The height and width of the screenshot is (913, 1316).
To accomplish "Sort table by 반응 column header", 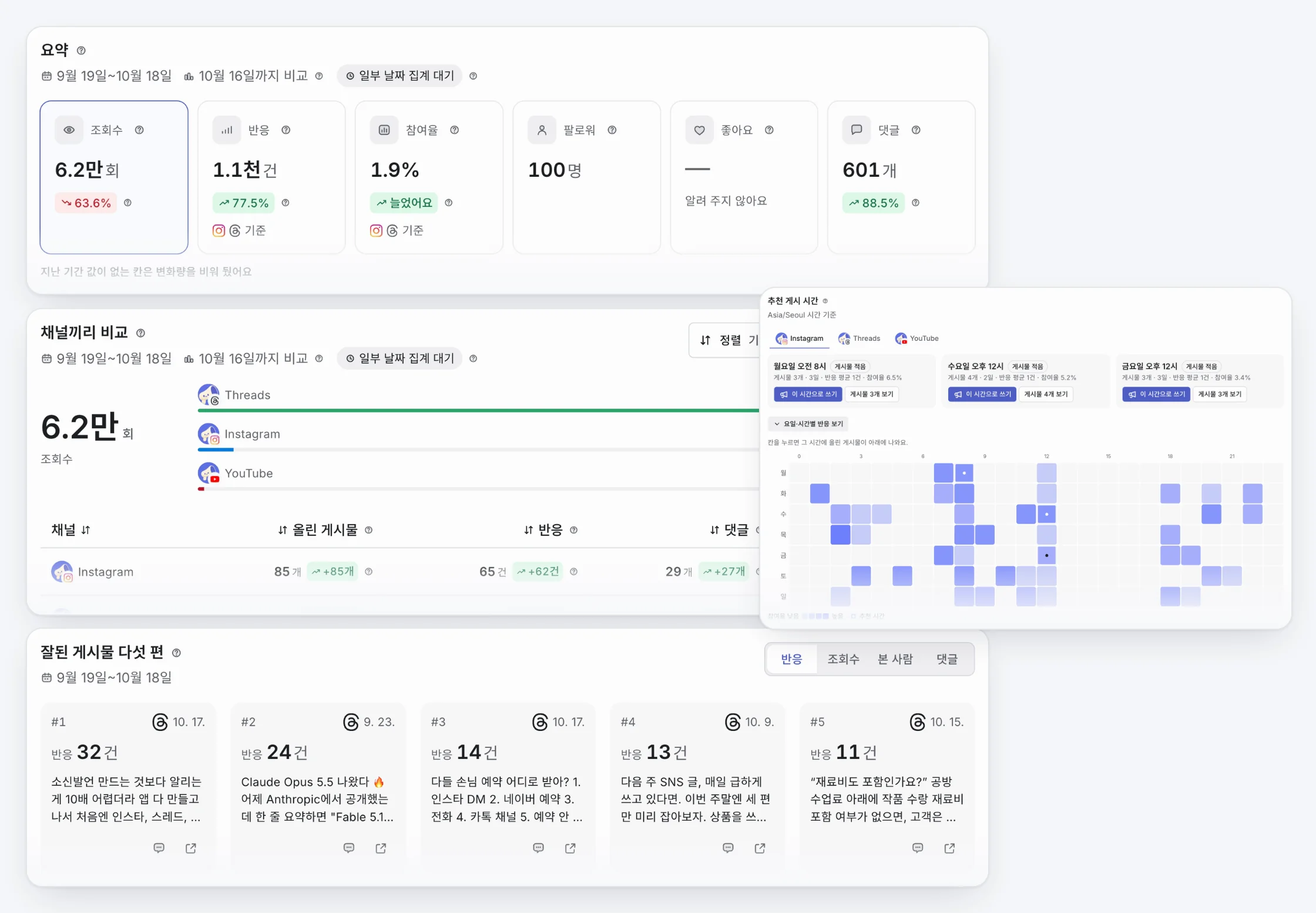I will click(543, 530).
